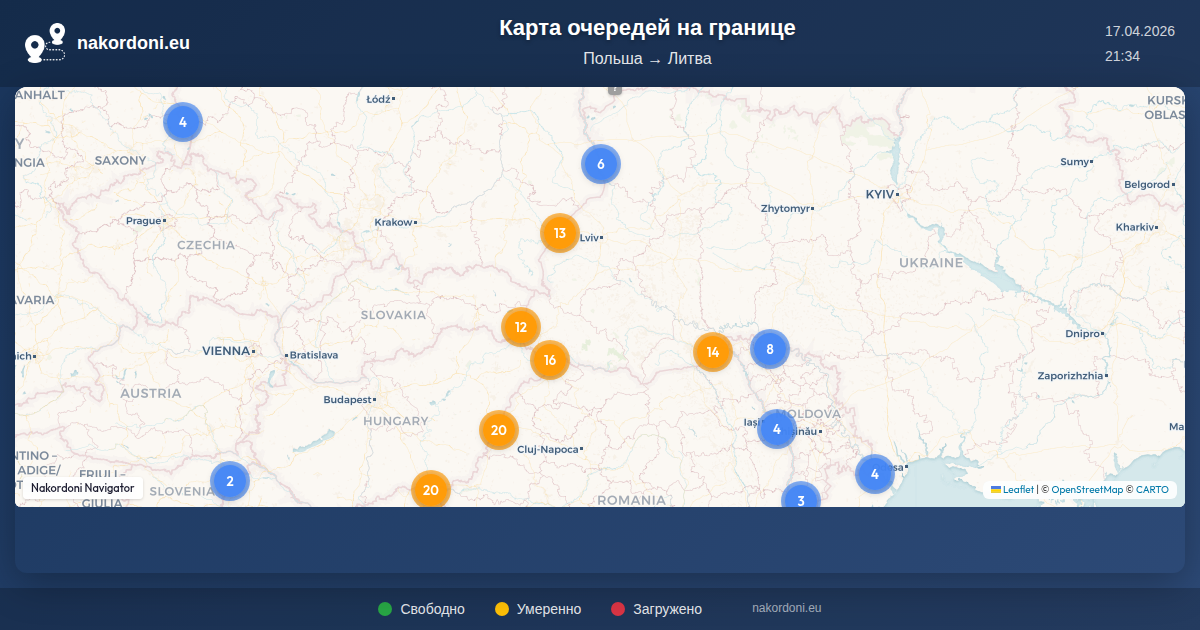Image resolution: width=1200 pixels, height=630 pixels.
Task: Click the Kyiv city label on map
Action: pos(879,193)
